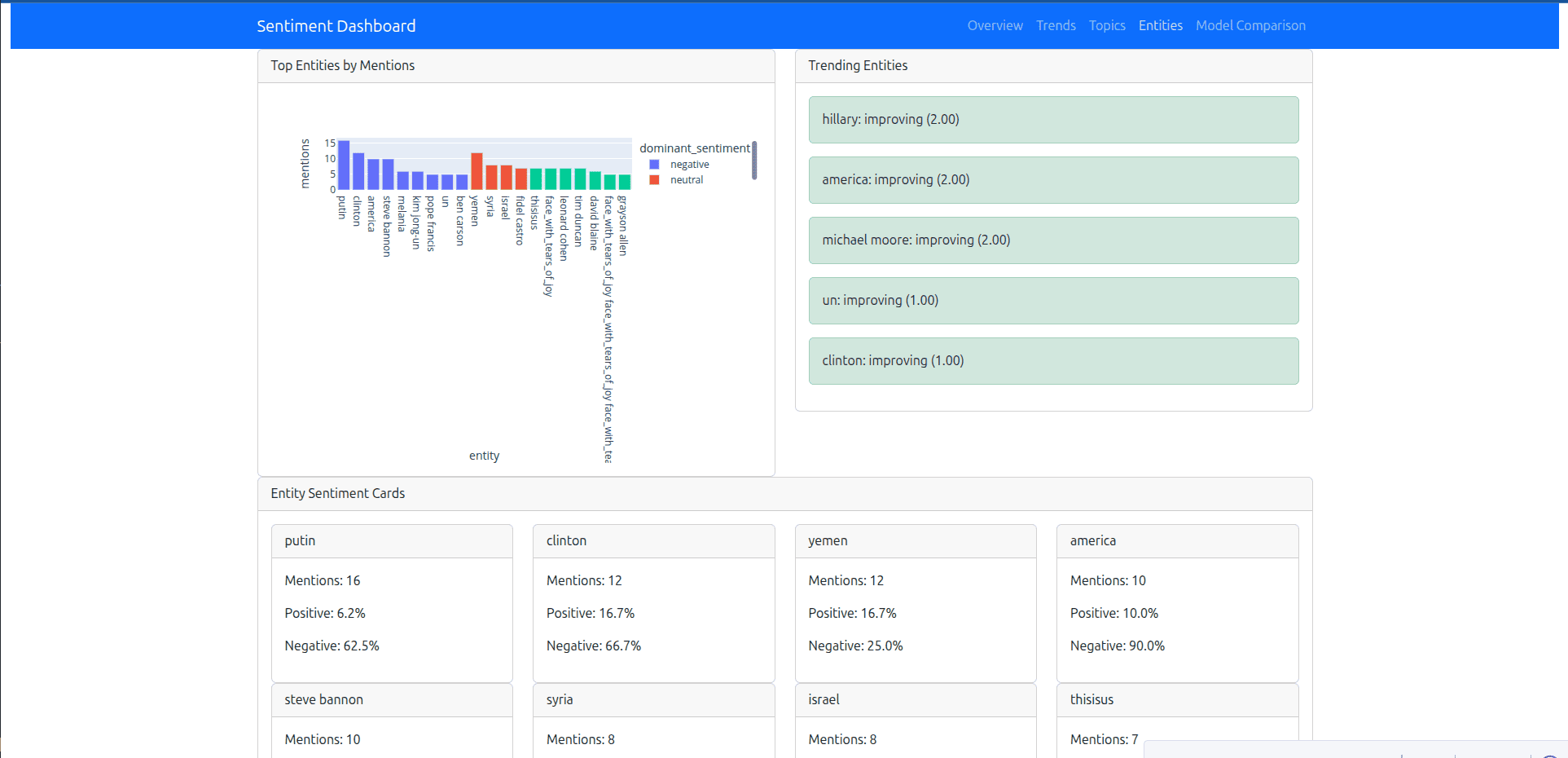Click the michael moore trending entity card

[x=1052, y=240]
